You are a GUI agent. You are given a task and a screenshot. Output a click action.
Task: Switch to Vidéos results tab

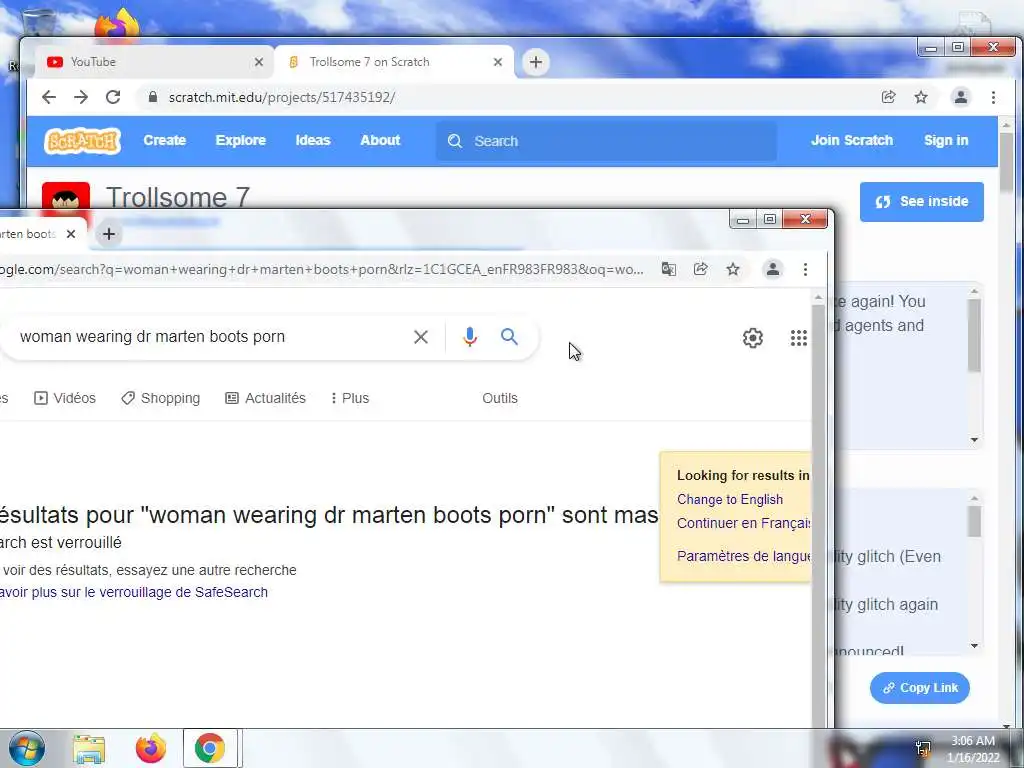[x=65, y=398]
